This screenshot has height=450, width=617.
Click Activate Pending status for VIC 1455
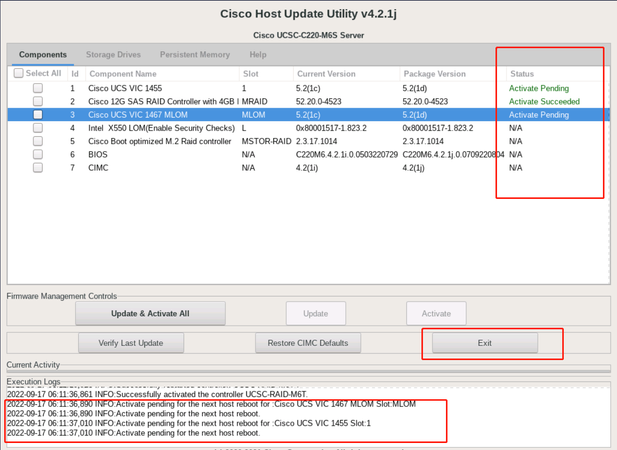point(539,89)
